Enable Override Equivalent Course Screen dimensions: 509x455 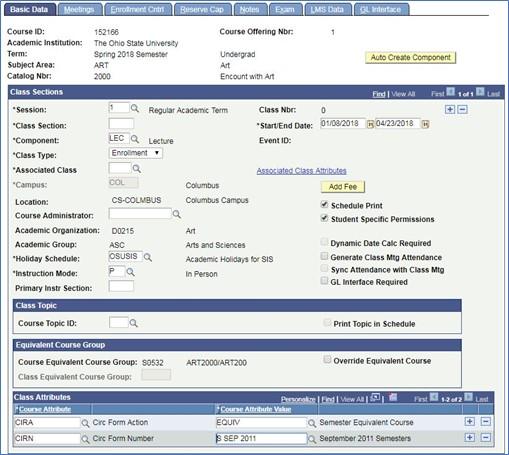coord(327,359)
